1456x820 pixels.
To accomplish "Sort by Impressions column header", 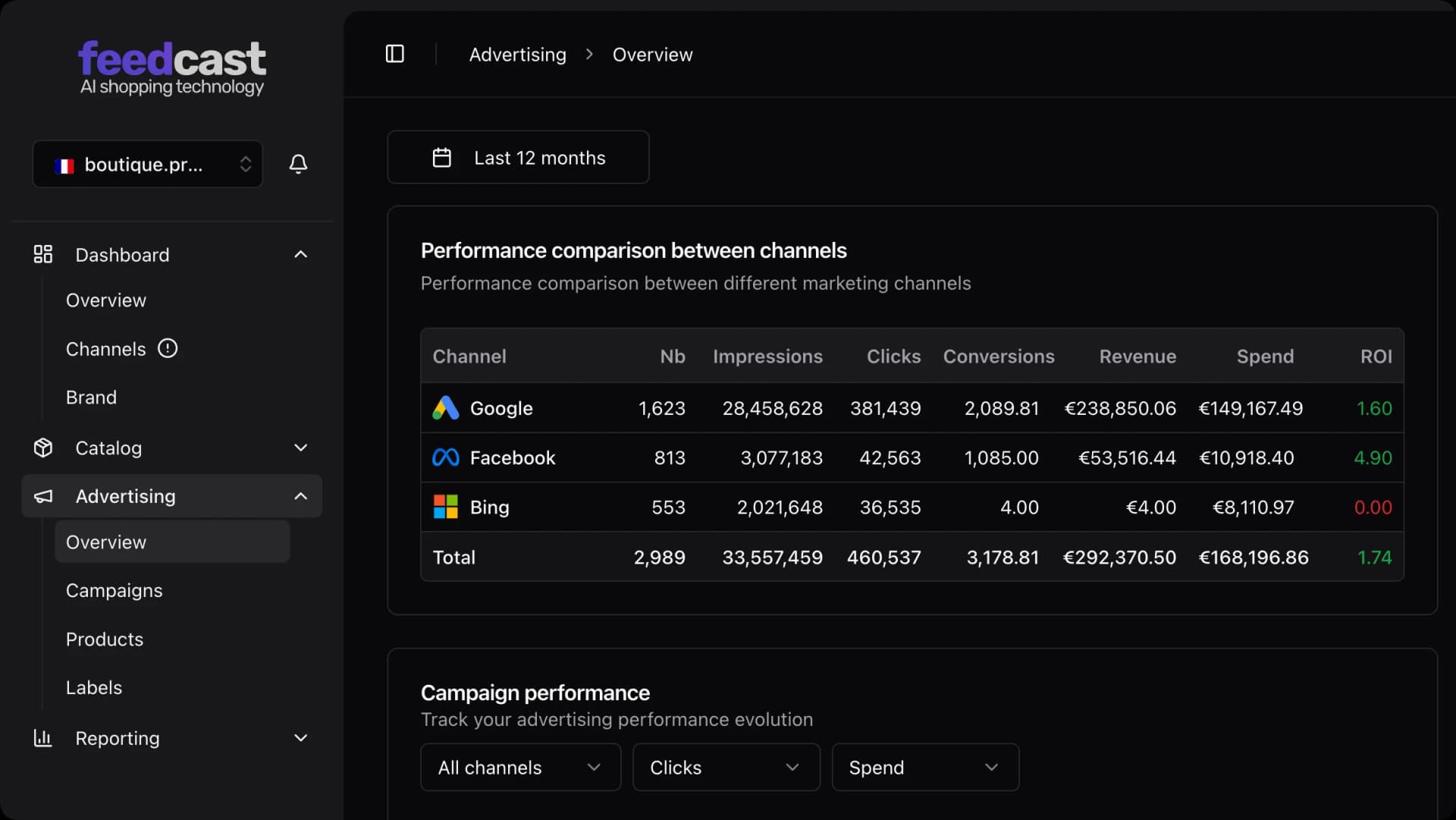I will click(x=767, y=357).
